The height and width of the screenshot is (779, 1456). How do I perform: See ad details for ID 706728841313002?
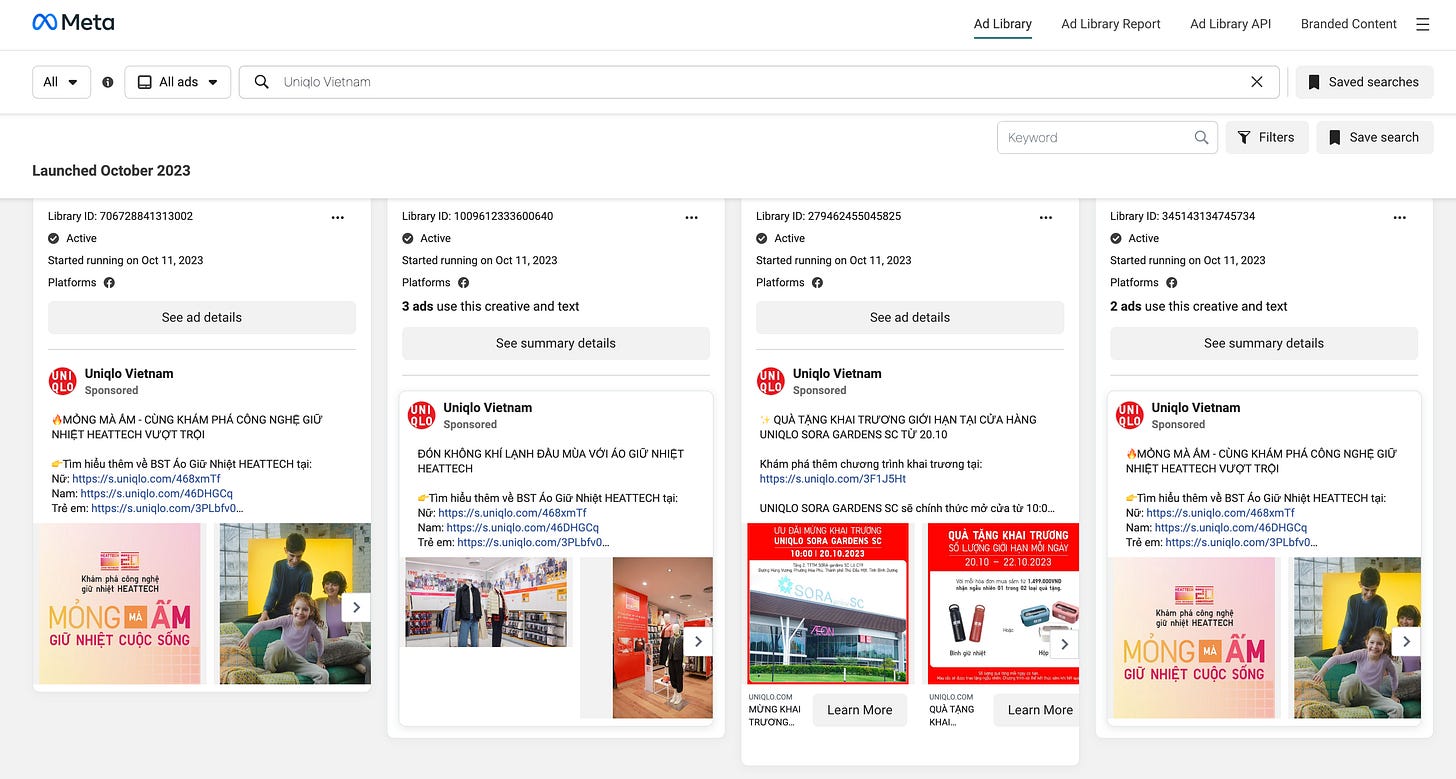pyautogui.click(x=202, y=317)
